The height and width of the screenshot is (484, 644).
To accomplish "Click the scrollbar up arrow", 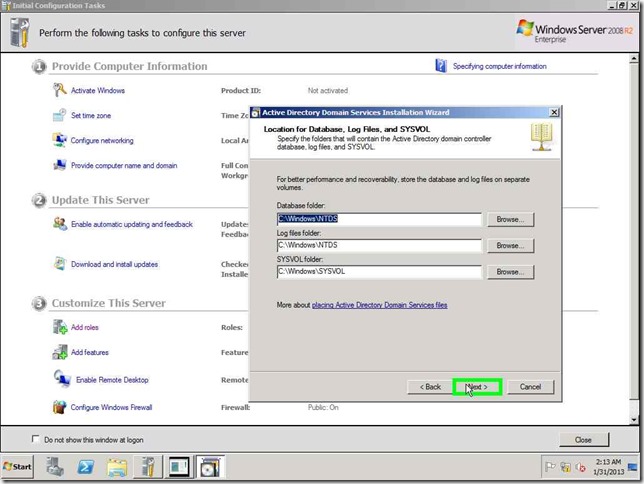I will pyautogui.click(x=634, y=59).
